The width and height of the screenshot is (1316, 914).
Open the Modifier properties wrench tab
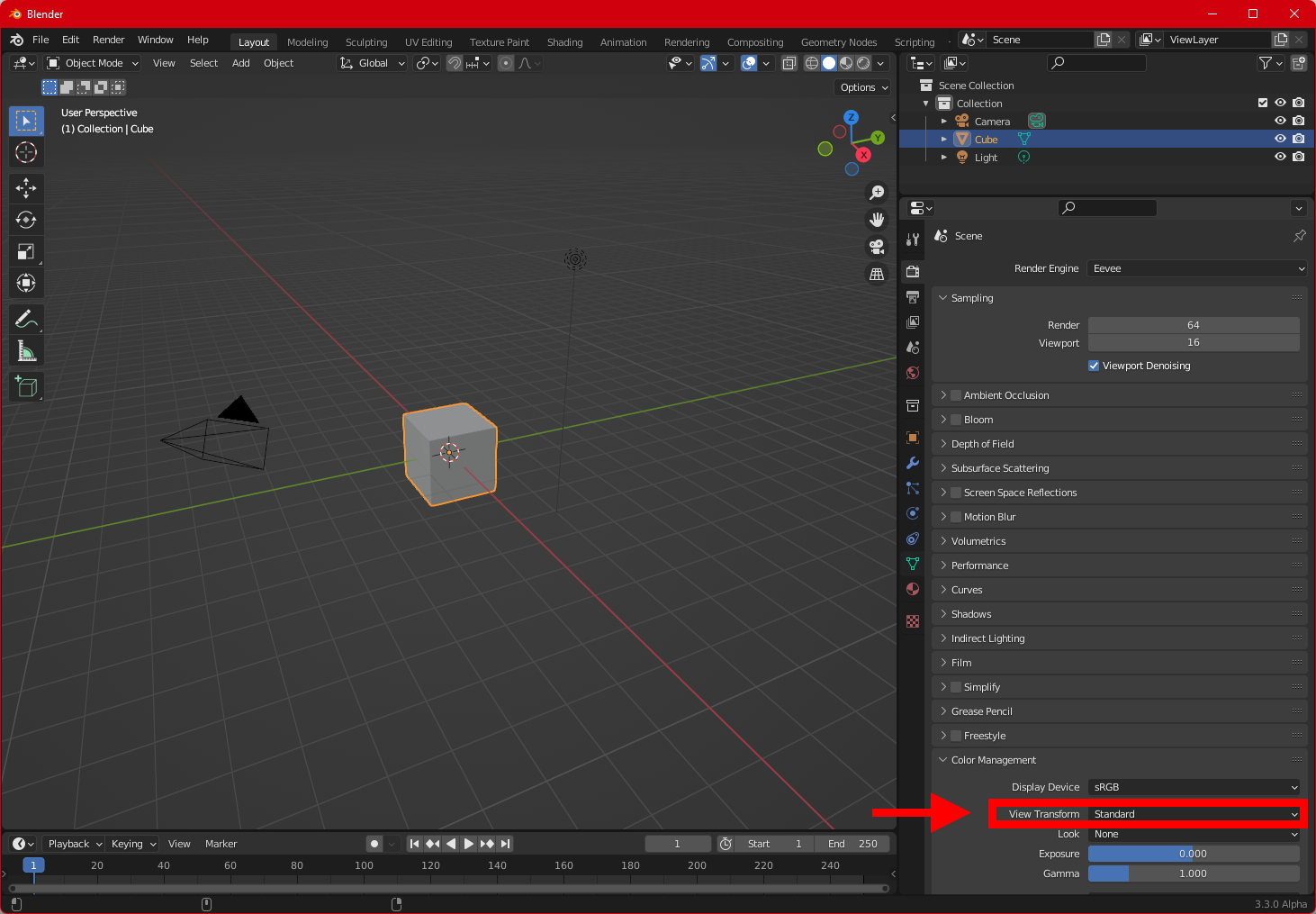[913, 463]
